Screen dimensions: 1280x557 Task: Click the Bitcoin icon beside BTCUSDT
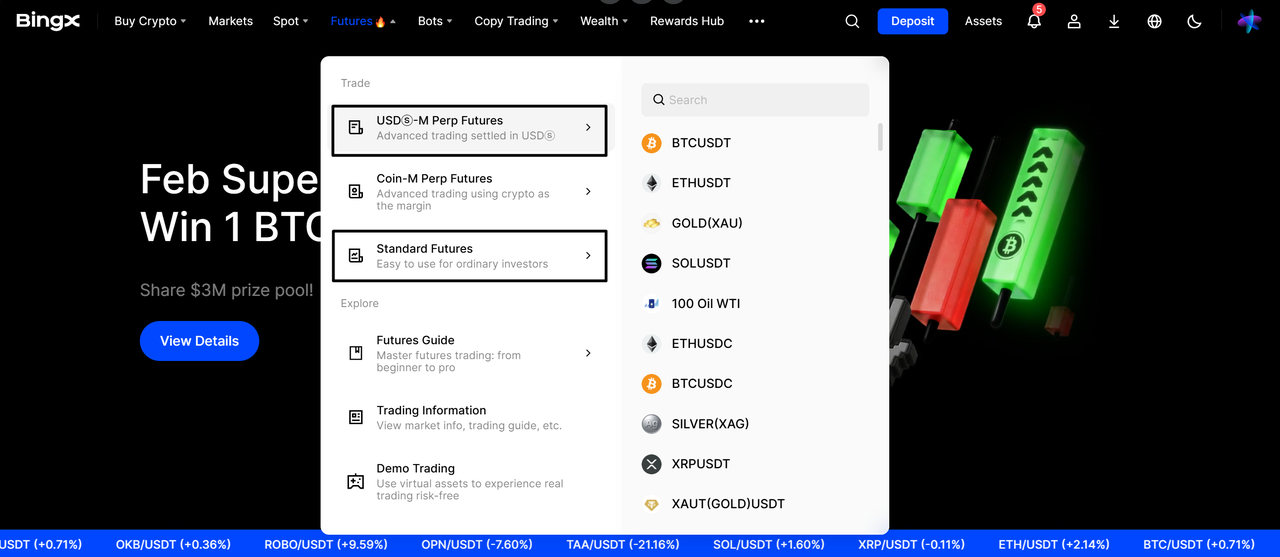(652, 143)
